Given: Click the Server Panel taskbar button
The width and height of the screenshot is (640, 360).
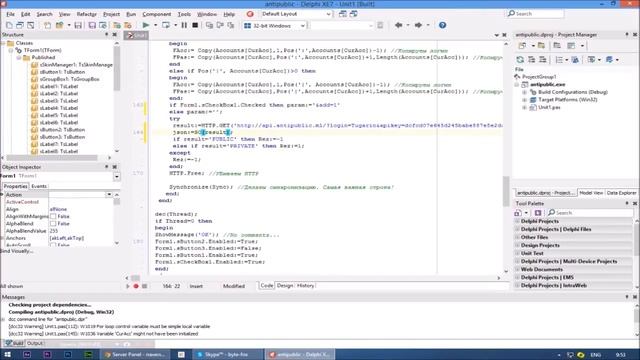Looking at the screenshot, I should click(x=135, y=354).
